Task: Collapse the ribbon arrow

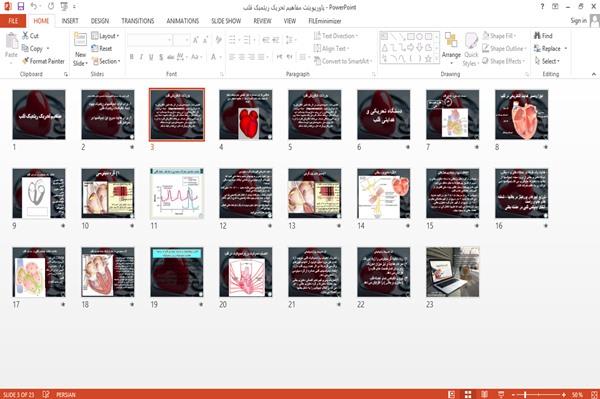Action: [593, 74]
